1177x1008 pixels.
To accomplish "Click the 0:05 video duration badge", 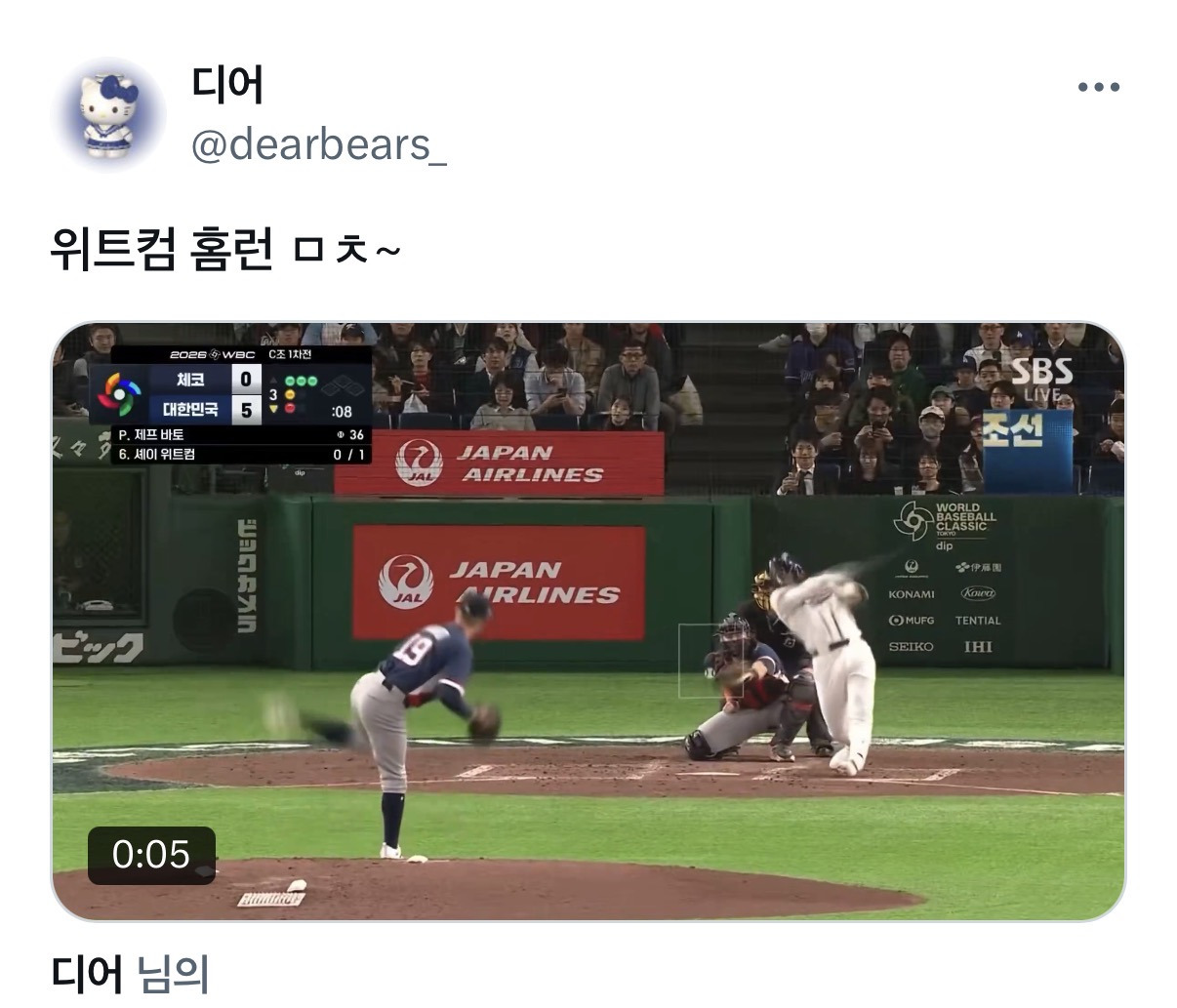I will [x=151, y=855].
